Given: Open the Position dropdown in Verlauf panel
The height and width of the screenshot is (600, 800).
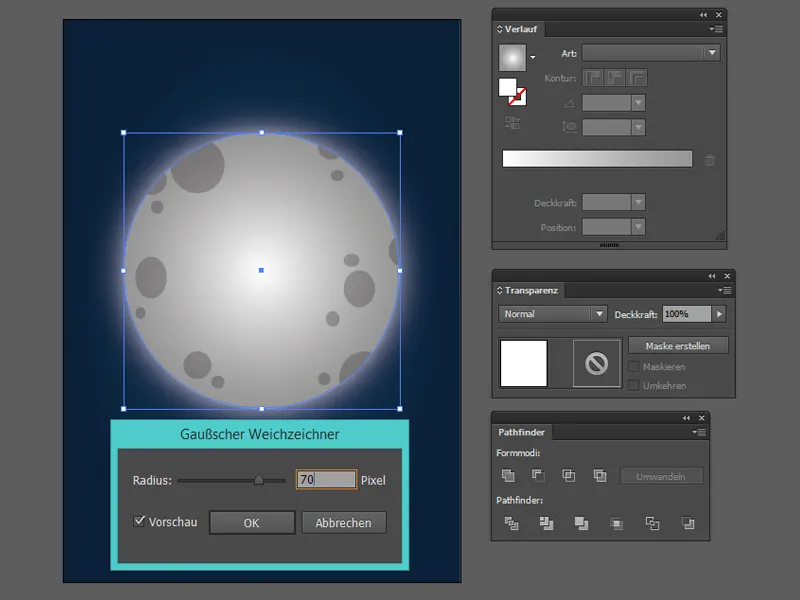Looking at the screenshot, I should coord(638,227).
